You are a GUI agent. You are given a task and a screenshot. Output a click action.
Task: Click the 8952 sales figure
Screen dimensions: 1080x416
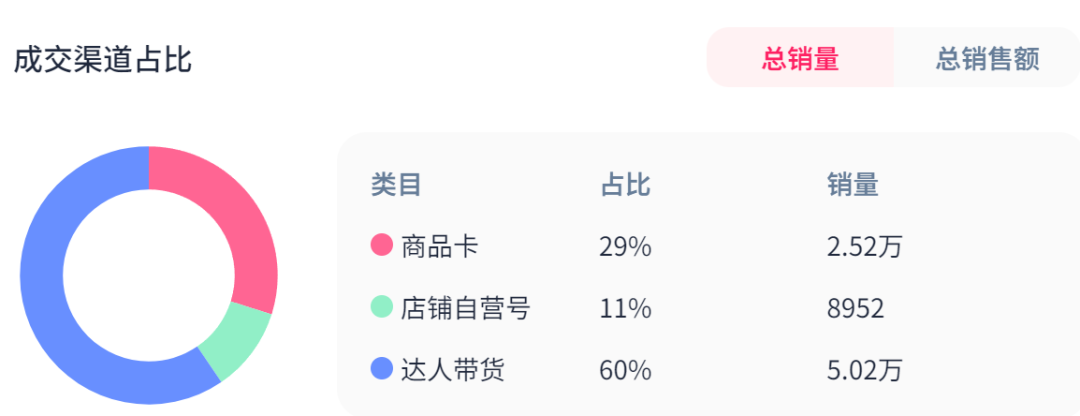855,308
